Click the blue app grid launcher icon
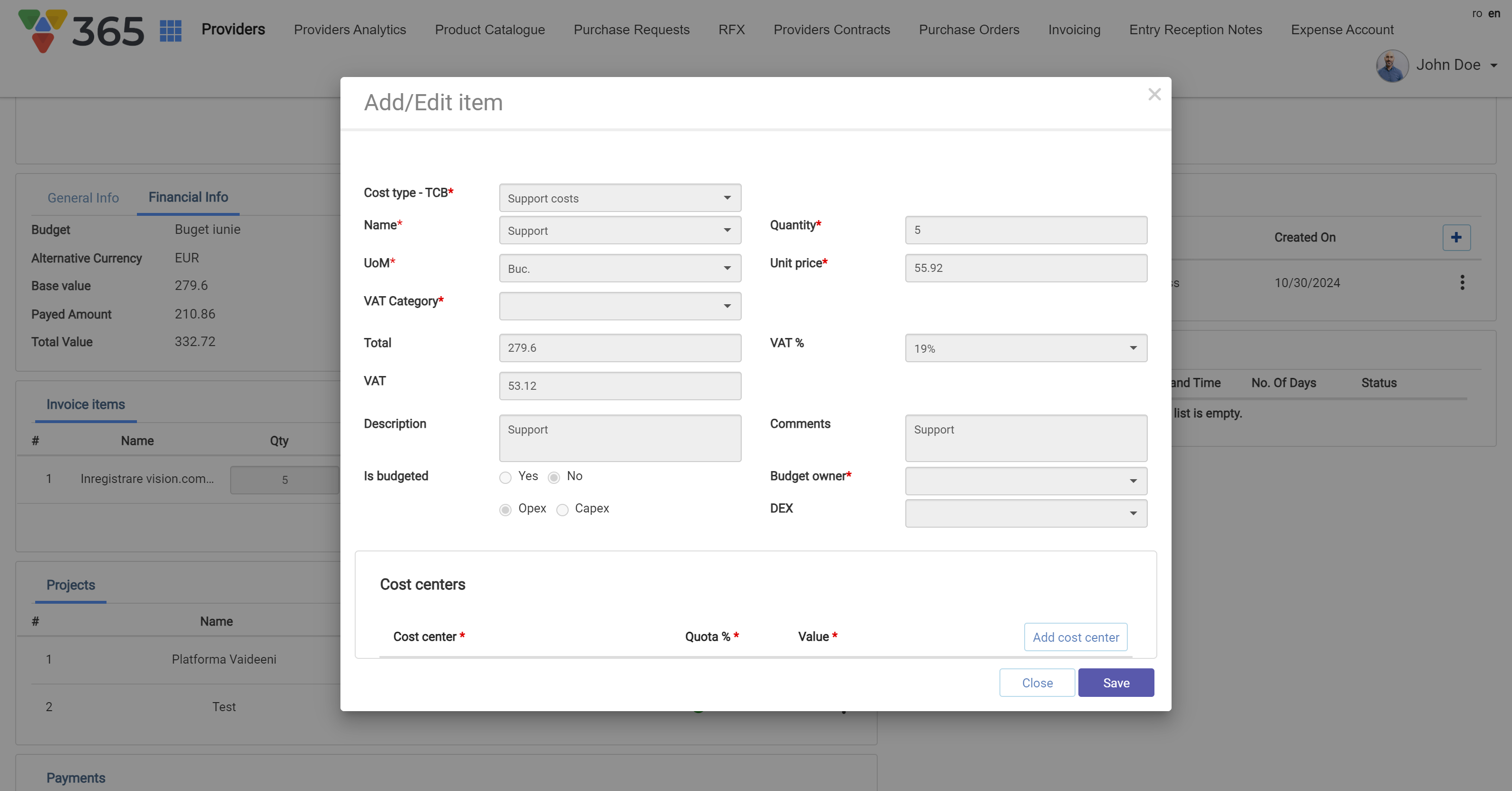Screen dimensions: 1512x791 [170, 30]
